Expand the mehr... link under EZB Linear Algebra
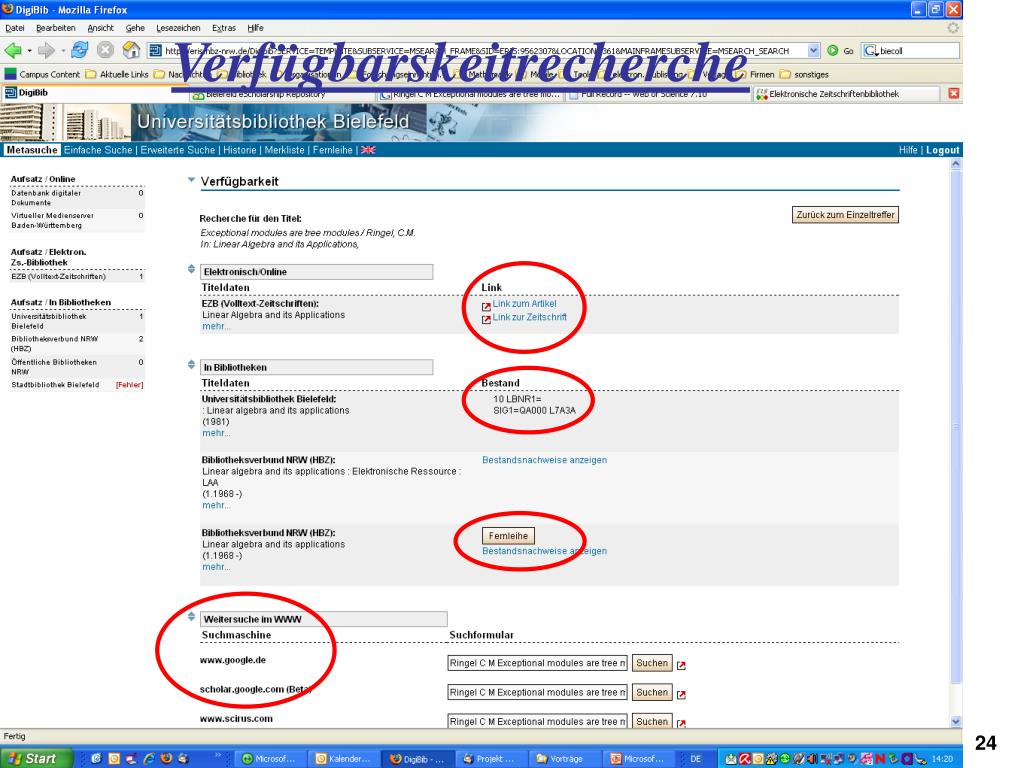 coord(216,327)
